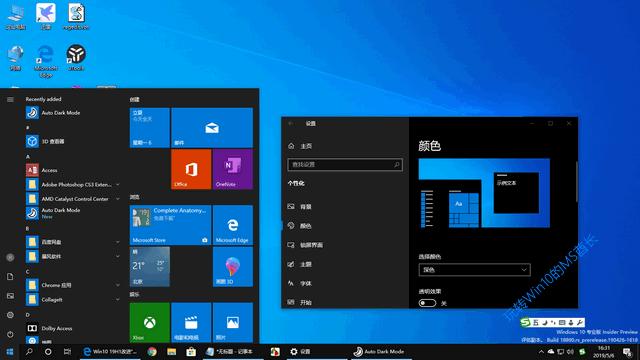Viewport: 640px width, 360px height.
Task: Click the Sogou IME wrench tool icon
Action: (x=580, y=322)
